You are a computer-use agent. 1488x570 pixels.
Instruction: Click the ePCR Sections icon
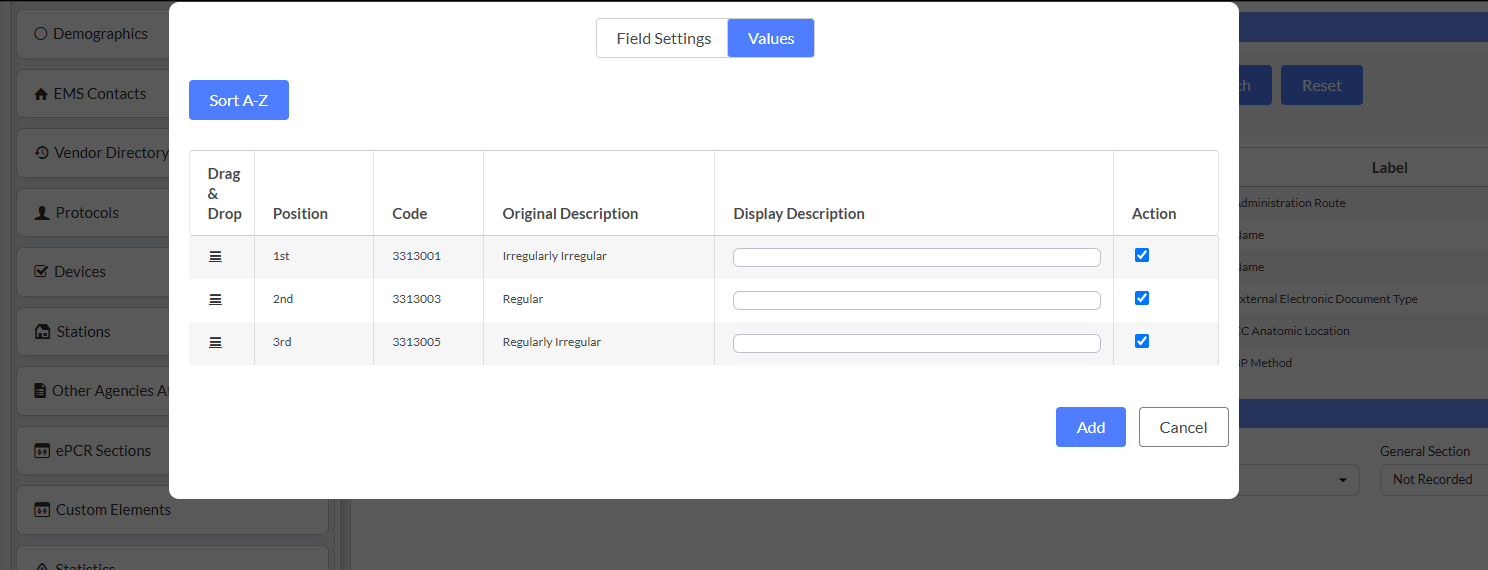[x=41, y=451]
